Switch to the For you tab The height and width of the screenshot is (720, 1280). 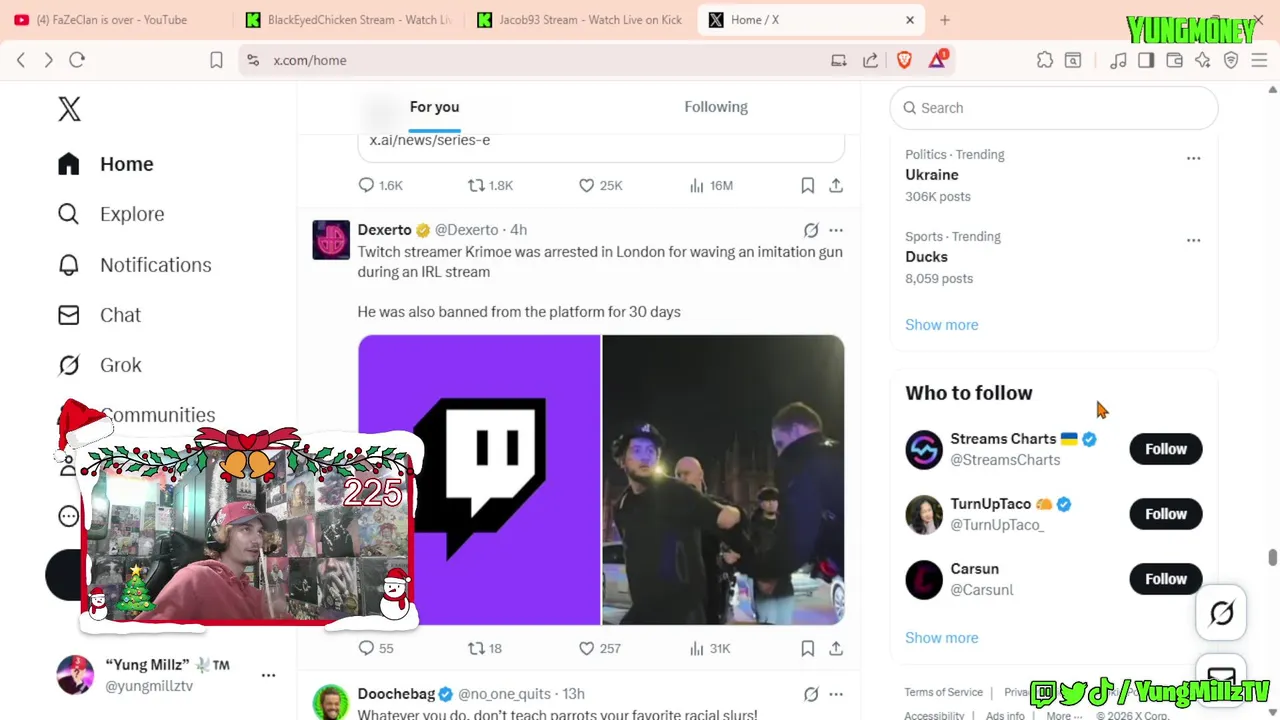point(434,107)
